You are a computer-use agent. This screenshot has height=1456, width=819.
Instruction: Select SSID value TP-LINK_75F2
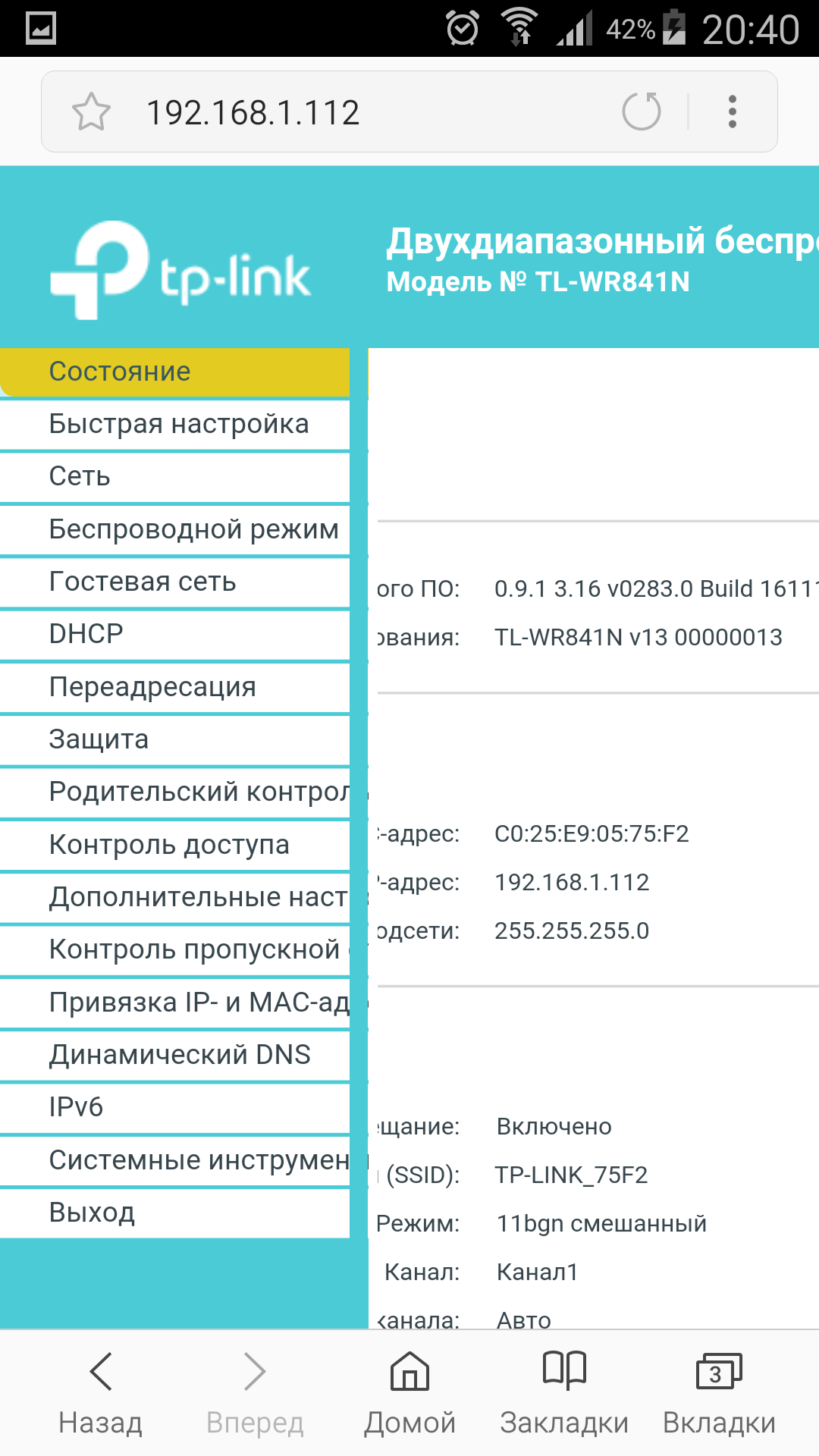point(571,1175)
